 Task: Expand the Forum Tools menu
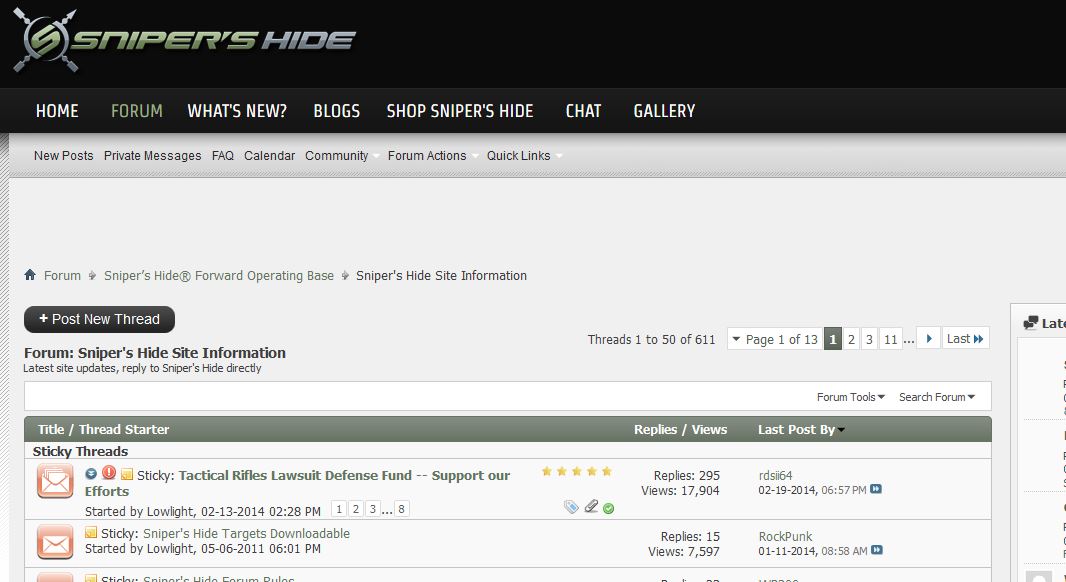pyautogui.click(x=850, y=397)
